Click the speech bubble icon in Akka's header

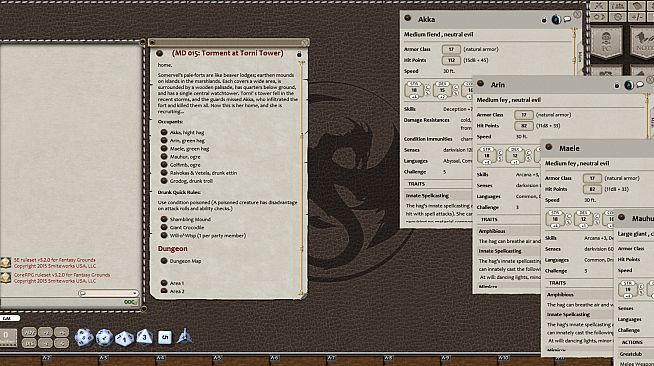[x=567, y=19]
